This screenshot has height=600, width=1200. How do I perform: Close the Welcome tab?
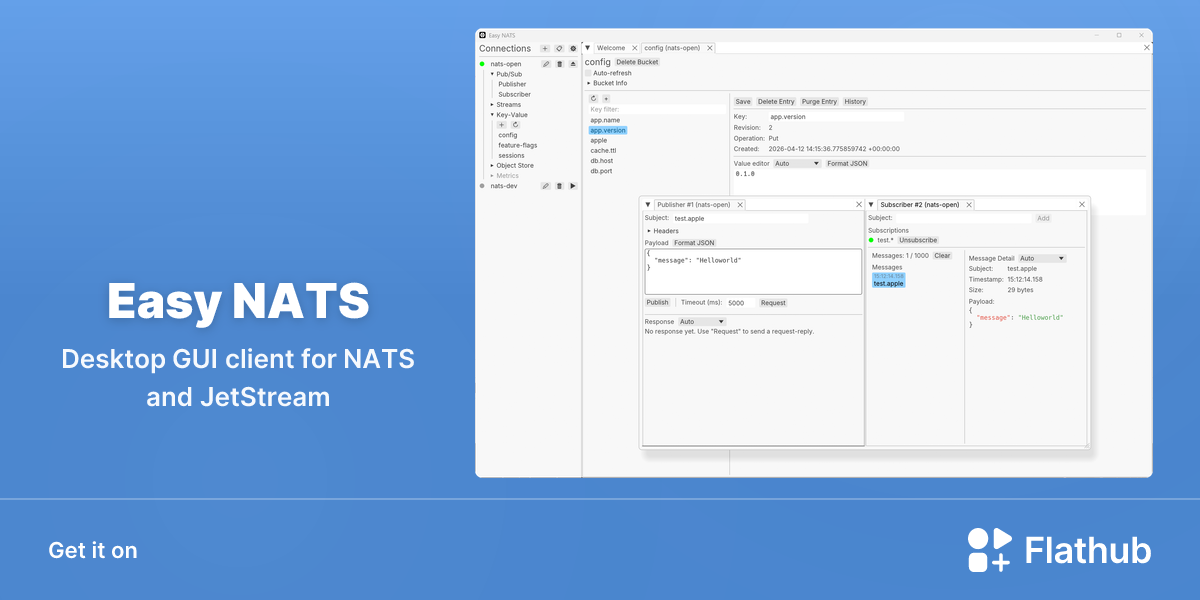(634, 48)
